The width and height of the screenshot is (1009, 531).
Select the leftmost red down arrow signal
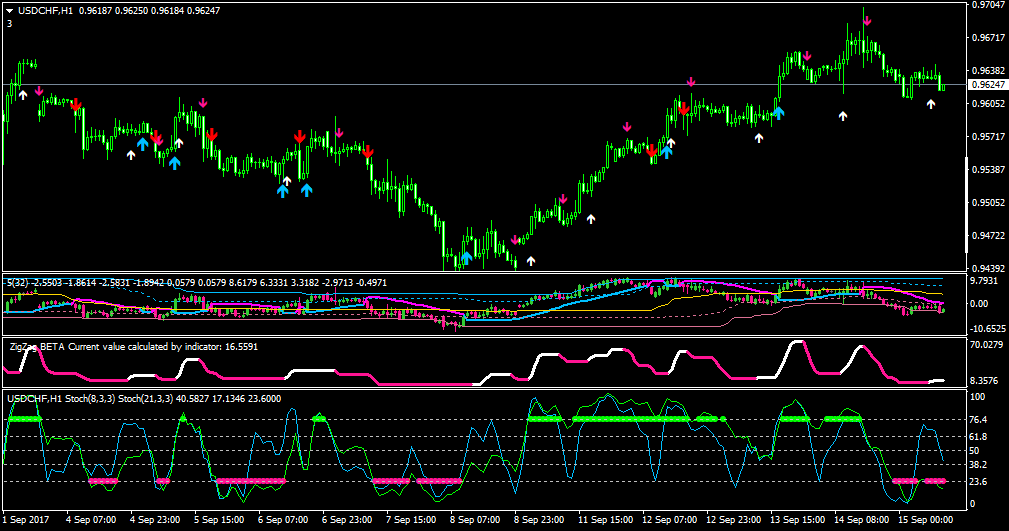click(x=76, y=105)
